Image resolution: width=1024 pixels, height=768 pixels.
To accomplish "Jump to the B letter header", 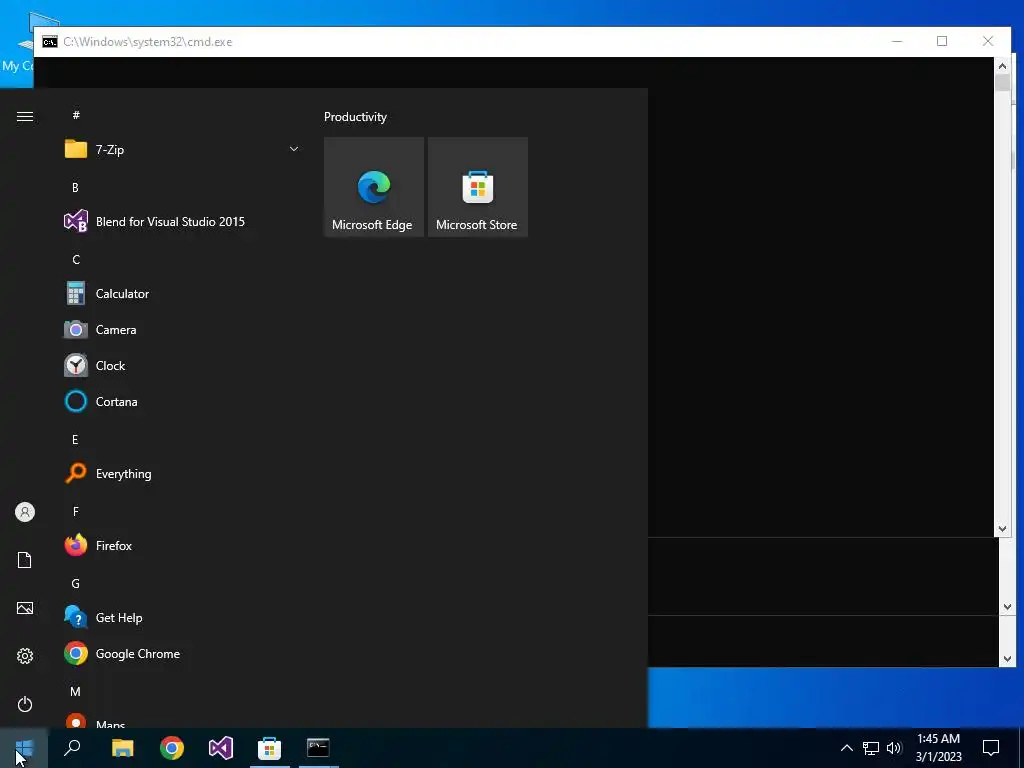I will pos(75,187).
